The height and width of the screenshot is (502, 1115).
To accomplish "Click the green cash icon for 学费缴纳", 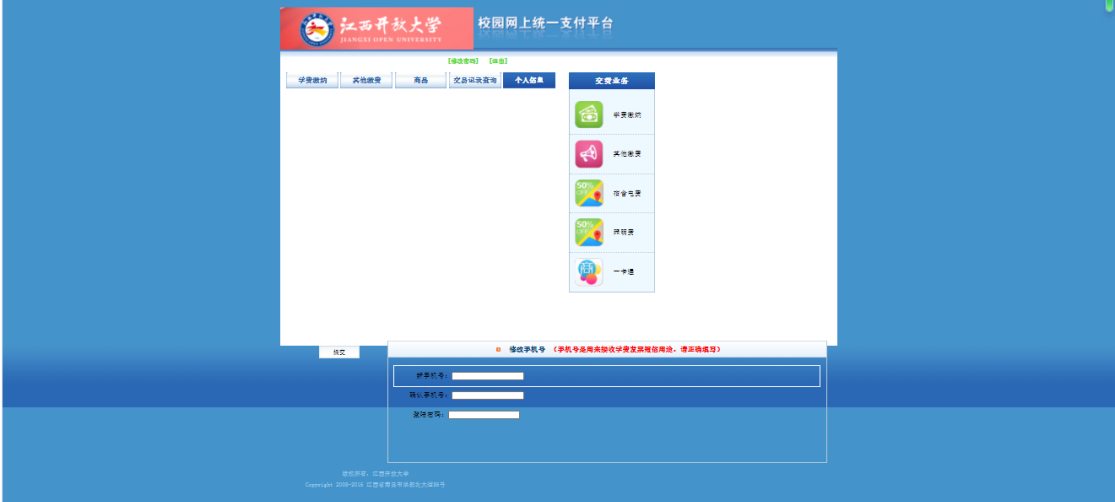I will click(x=589, y=115).
